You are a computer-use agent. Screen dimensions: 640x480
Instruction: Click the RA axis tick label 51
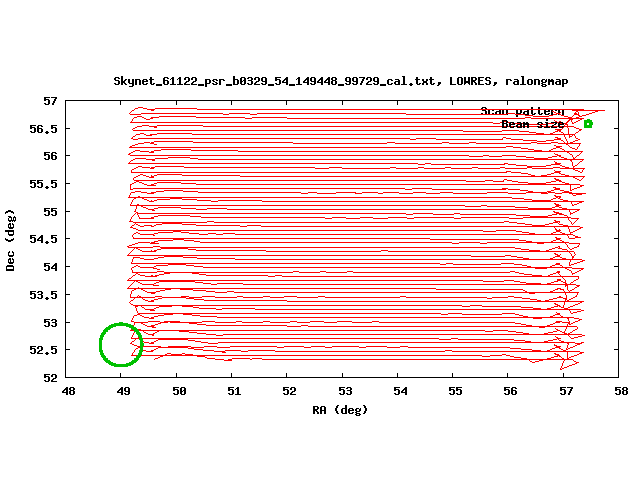[234, 391]
